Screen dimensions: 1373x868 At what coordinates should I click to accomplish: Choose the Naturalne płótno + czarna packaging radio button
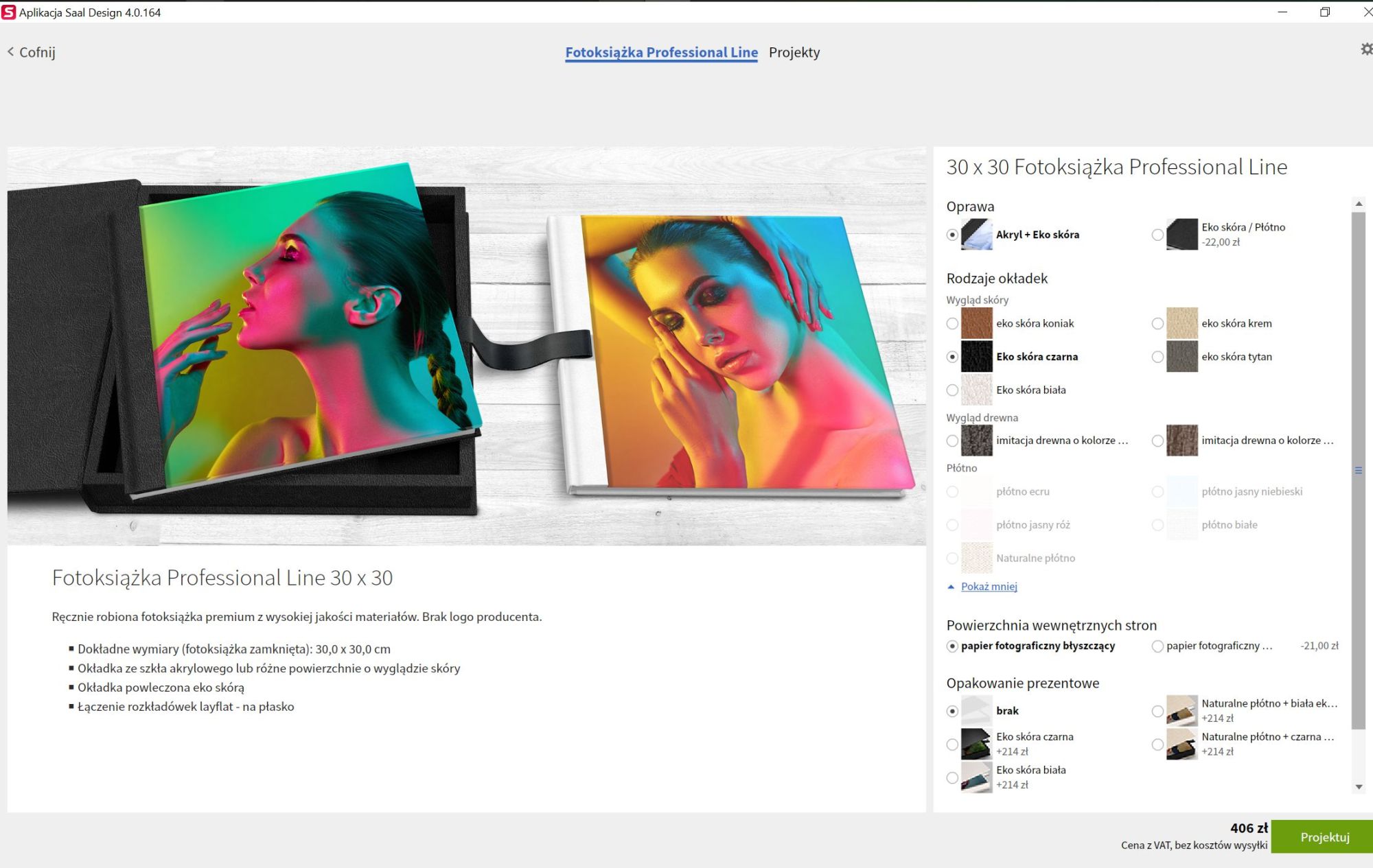[1157, 744]
